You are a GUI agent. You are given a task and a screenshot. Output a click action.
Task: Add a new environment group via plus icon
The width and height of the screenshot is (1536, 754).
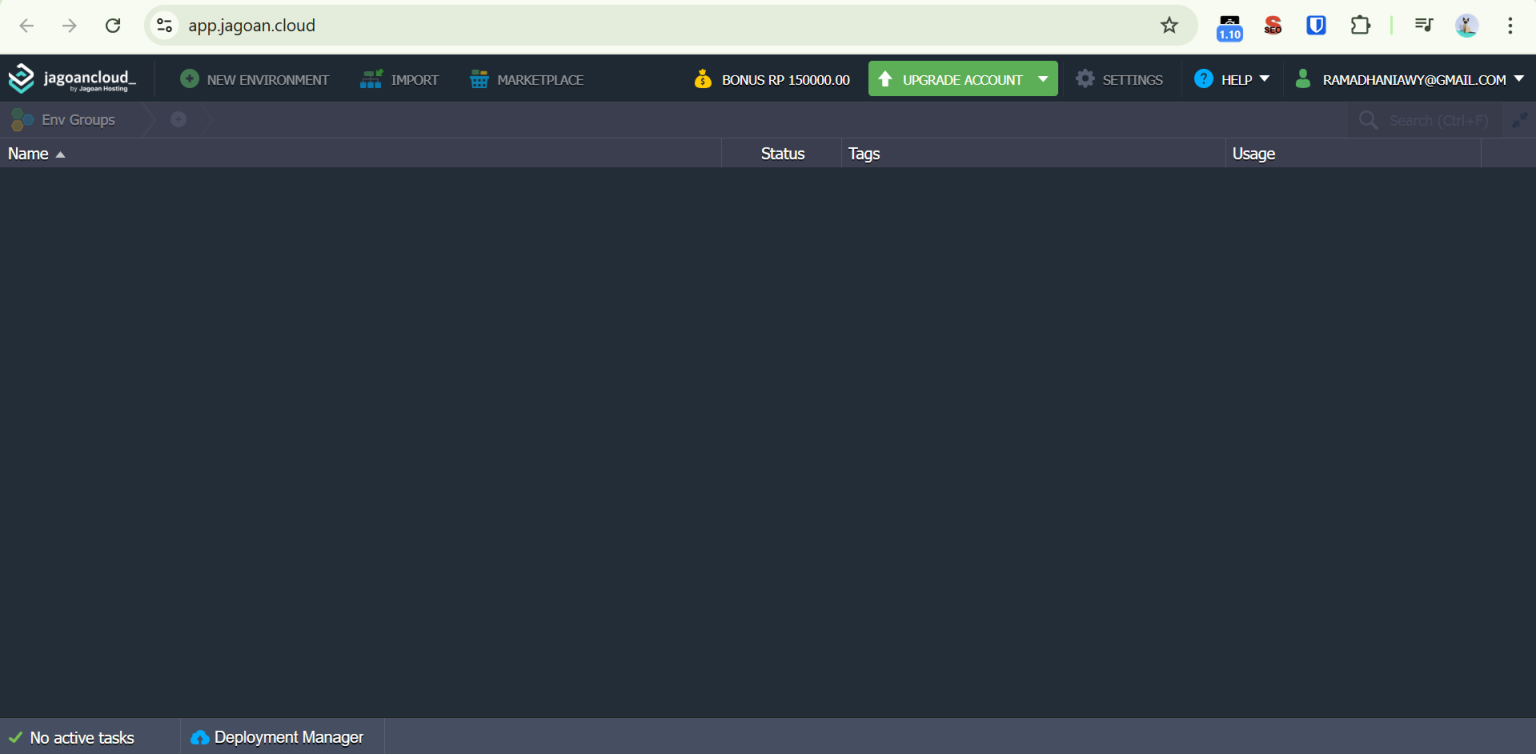tap(178, 119)
